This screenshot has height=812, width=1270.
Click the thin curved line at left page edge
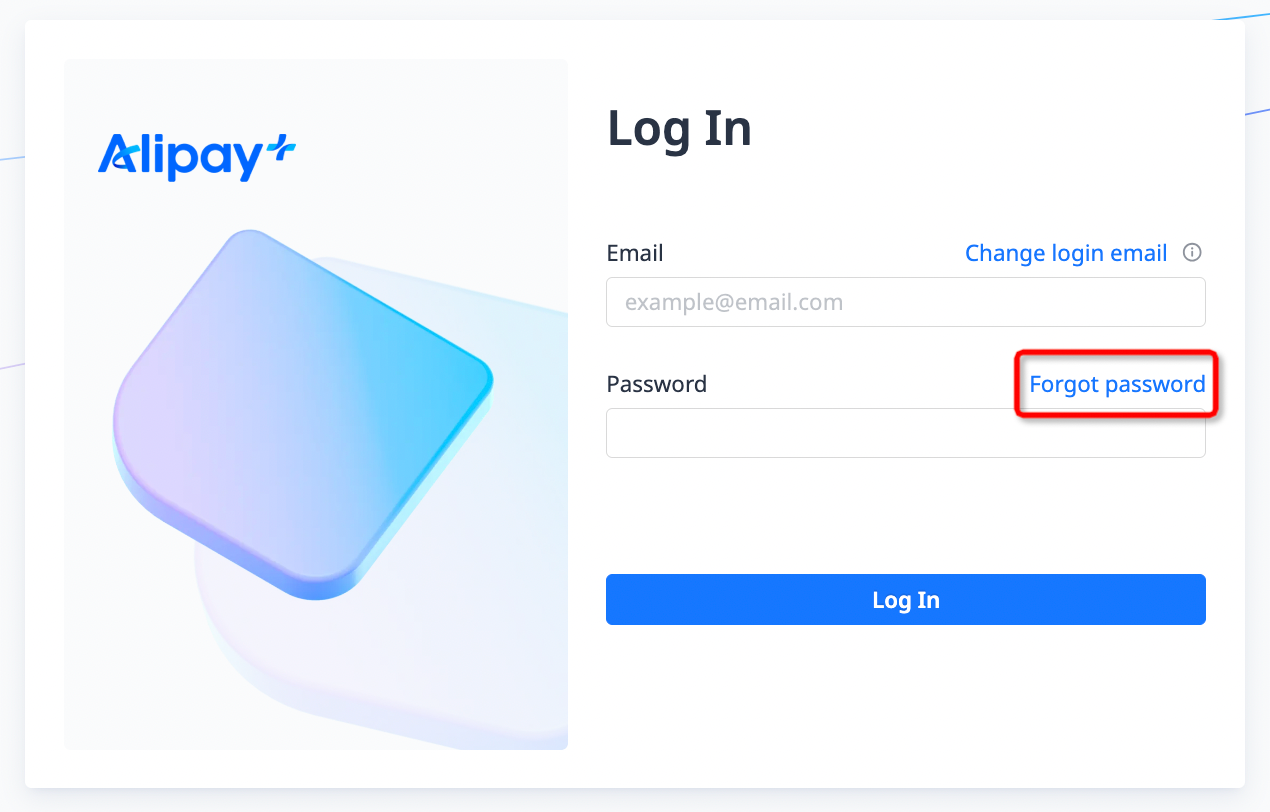pos(10,158)
